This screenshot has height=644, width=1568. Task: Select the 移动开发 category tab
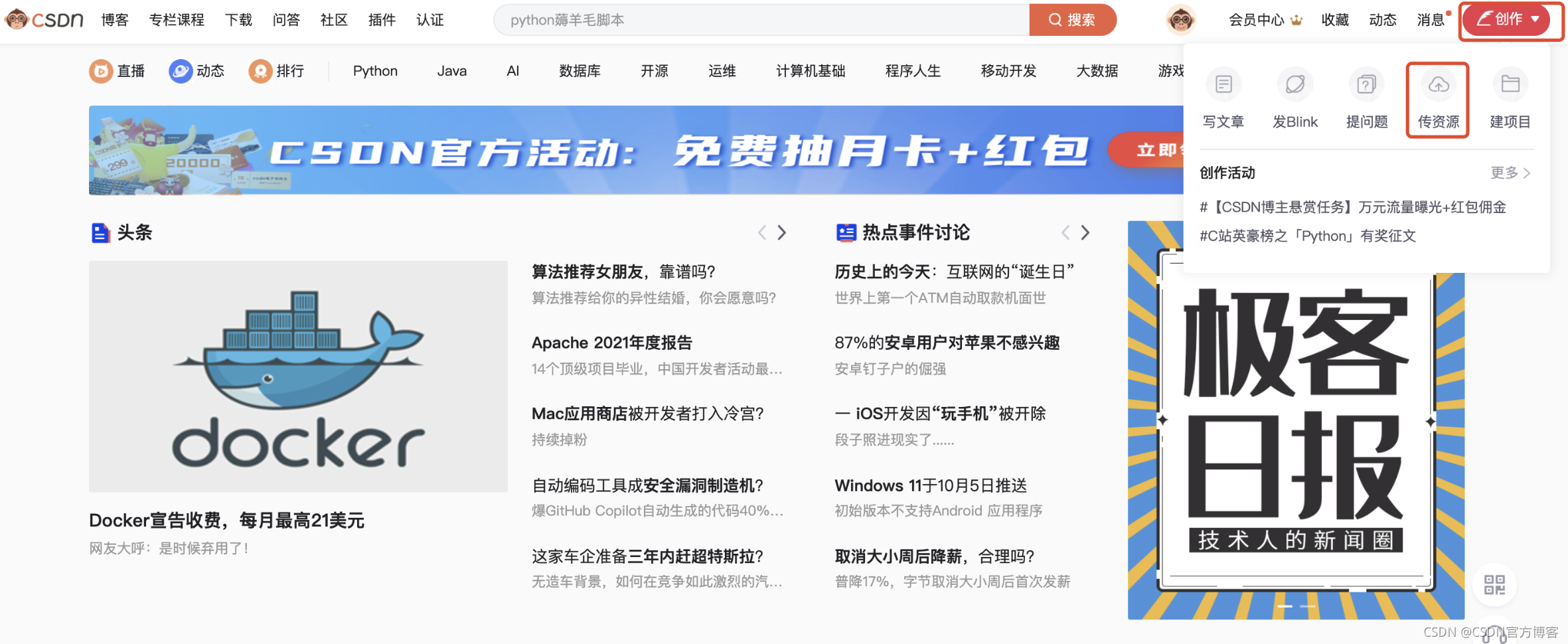pyautogui.click(x=1008, y=71)
